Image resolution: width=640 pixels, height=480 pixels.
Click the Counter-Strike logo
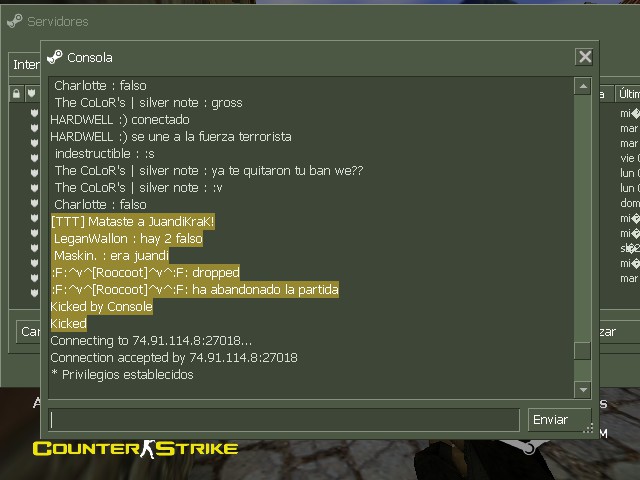pyautogui.click(x=135, y=449)
